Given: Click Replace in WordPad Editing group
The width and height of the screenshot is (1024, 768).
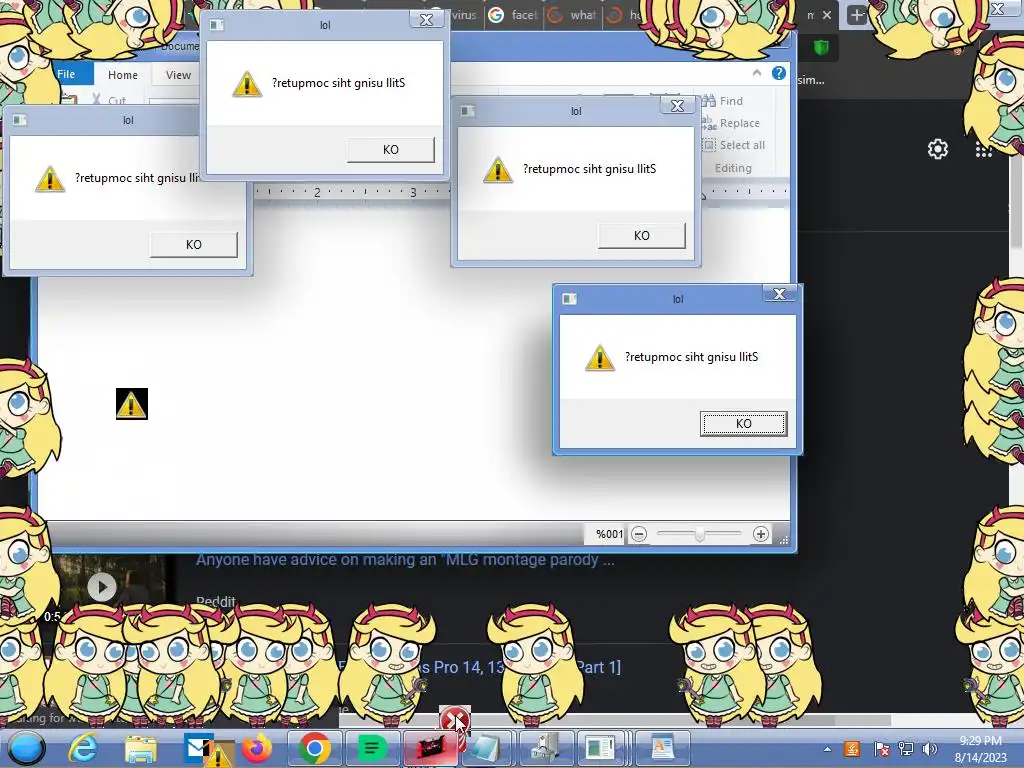Looking at the screenshot, I should 731,123.
